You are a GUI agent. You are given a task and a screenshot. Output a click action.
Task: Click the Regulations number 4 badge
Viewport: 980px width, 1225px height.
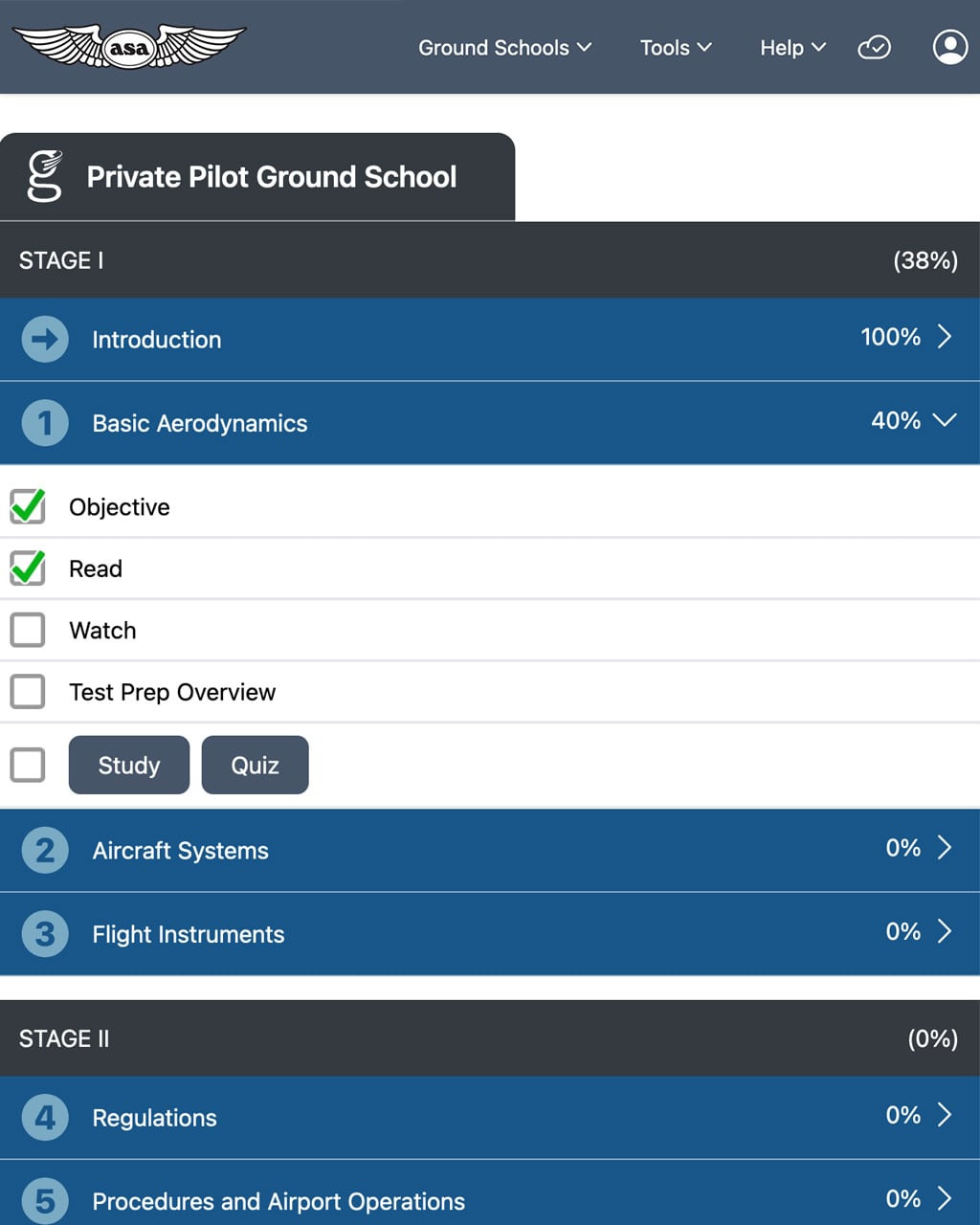(x=44, y=1117)
